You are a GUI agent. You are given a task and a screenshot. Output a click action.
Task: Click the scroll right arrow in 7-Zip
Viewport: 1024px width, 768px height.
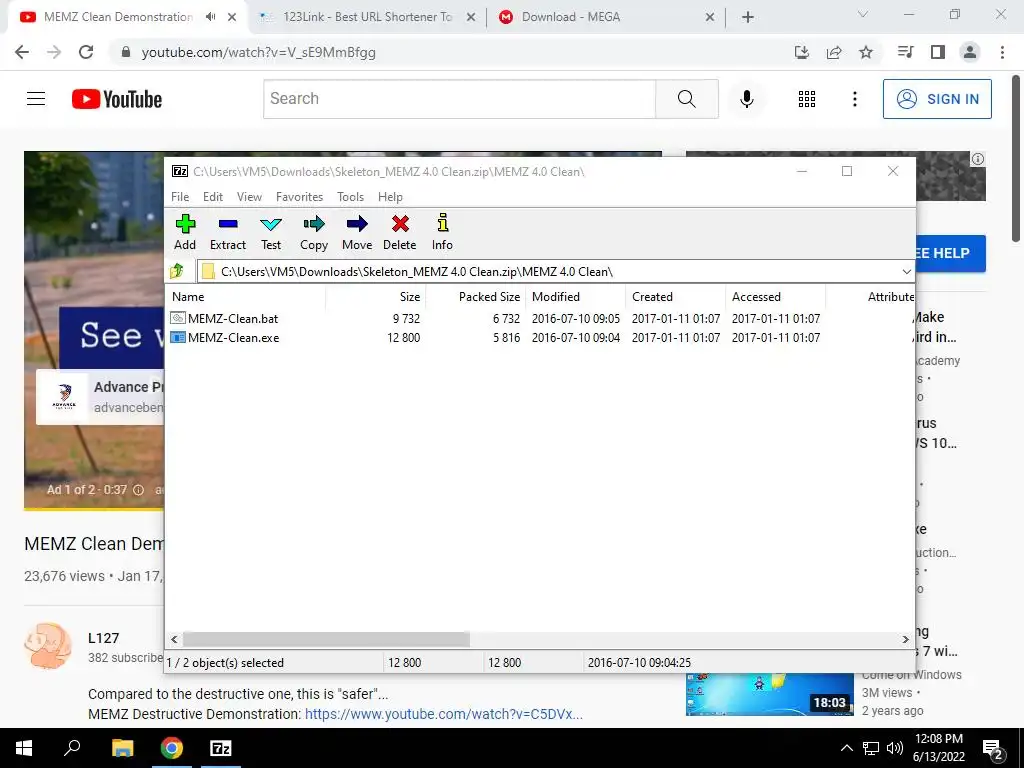tap(906, 639)
